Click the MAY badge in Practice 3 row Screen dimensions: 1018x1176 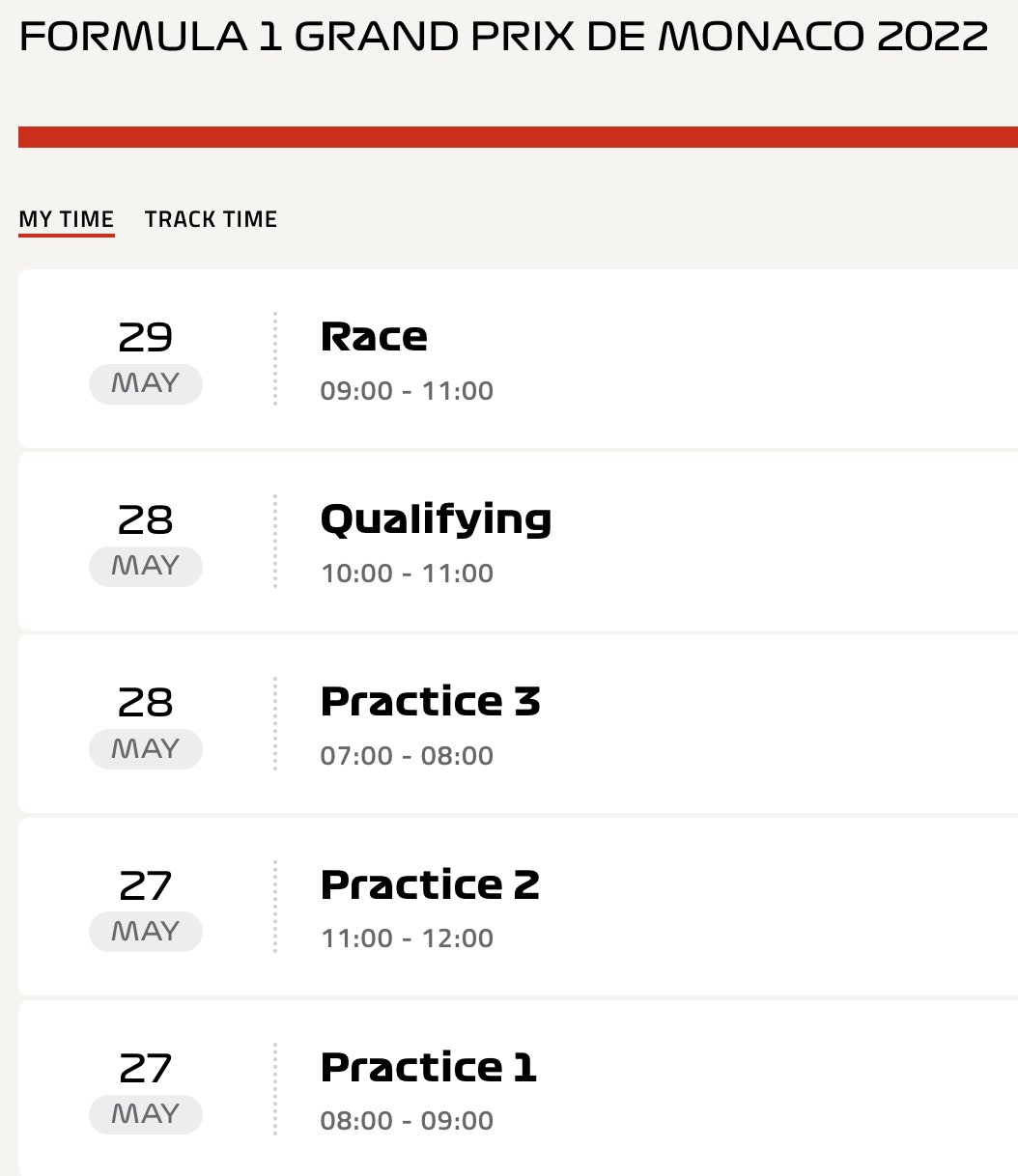pyautogui.click(x=146, y=749)
